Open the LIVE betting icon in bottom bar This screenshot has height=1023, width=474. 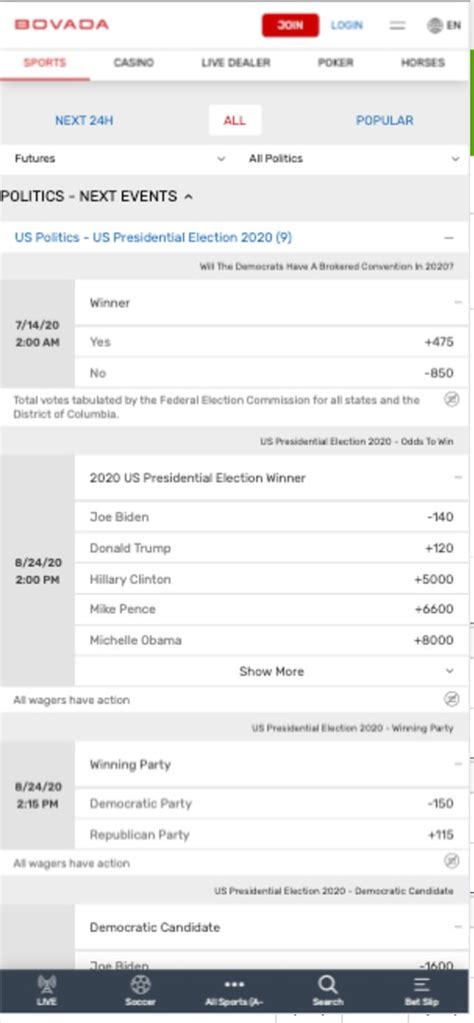click(x=47, y=985)
